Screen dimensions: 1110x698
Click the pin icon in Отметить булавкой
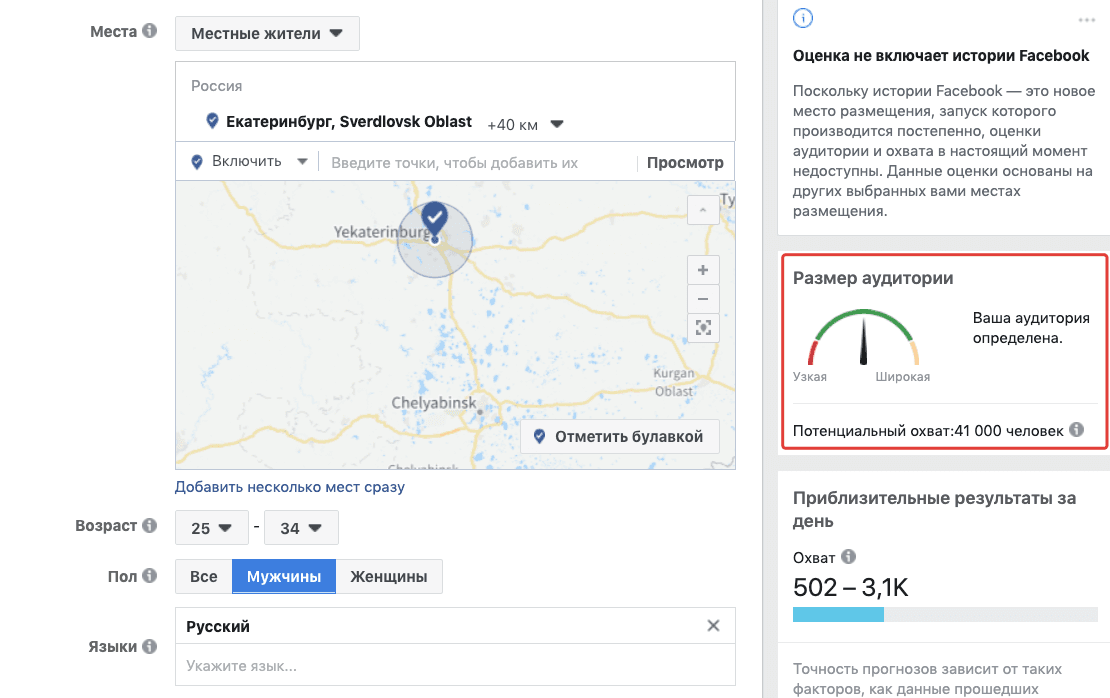point(539,436)
